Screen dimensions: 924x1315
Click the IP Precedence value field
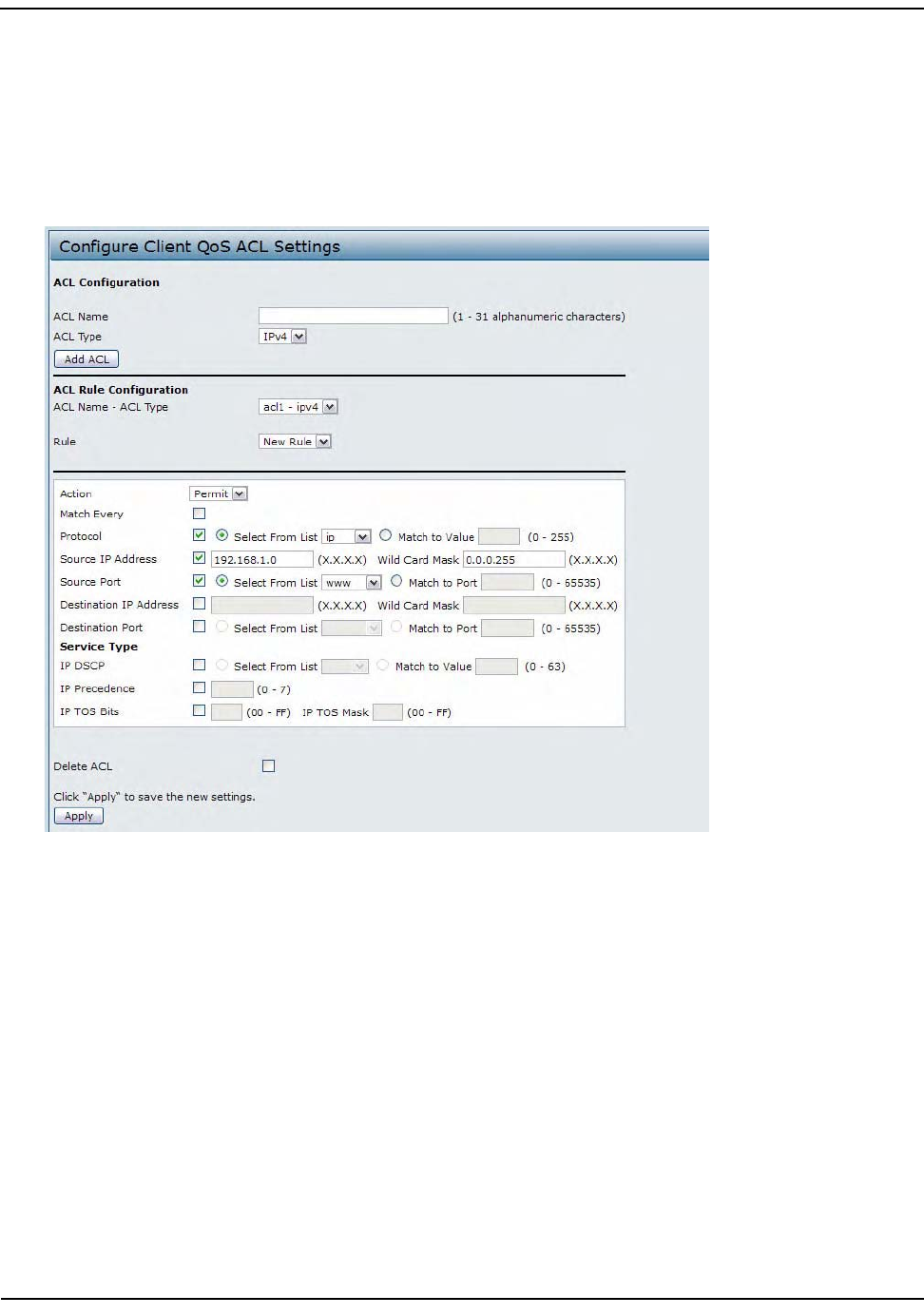(232, 689)
